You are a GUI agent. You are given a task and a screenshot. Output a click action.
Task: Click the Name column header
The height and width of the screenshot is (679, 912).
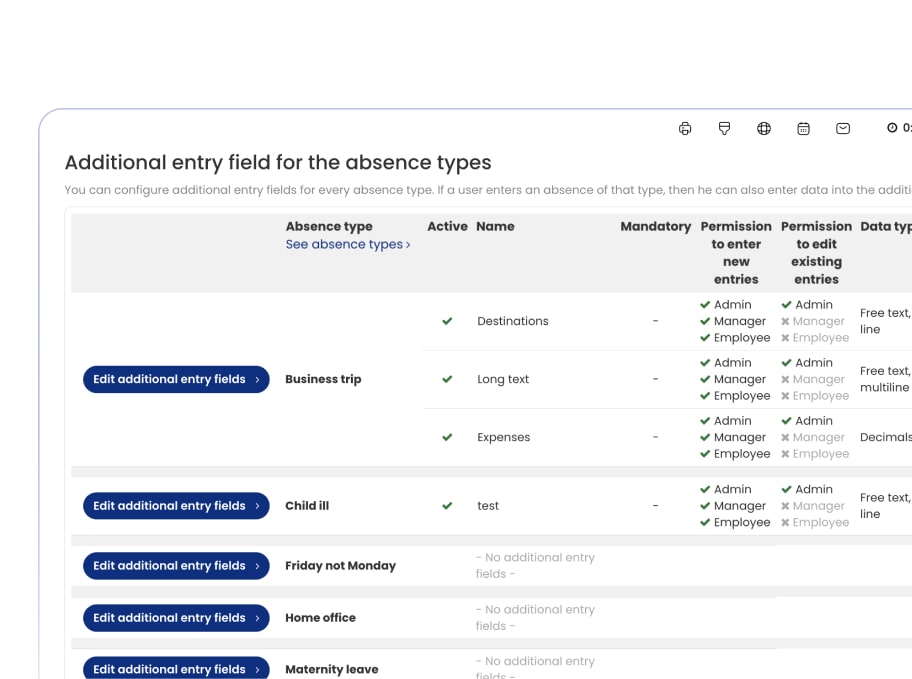coord(495,227)
